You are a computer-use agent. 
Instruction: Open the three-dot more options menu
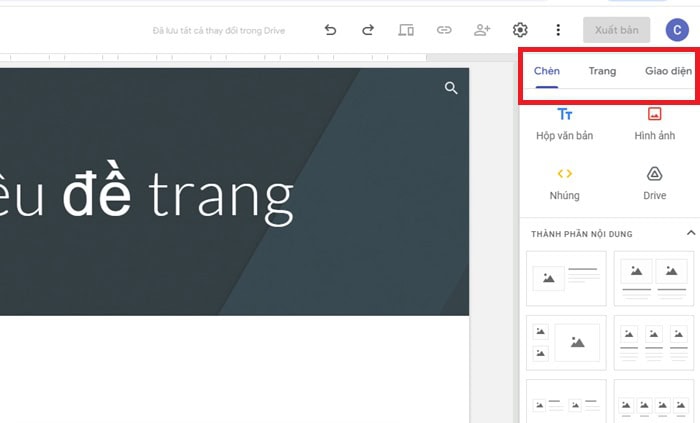pos(558,30)
